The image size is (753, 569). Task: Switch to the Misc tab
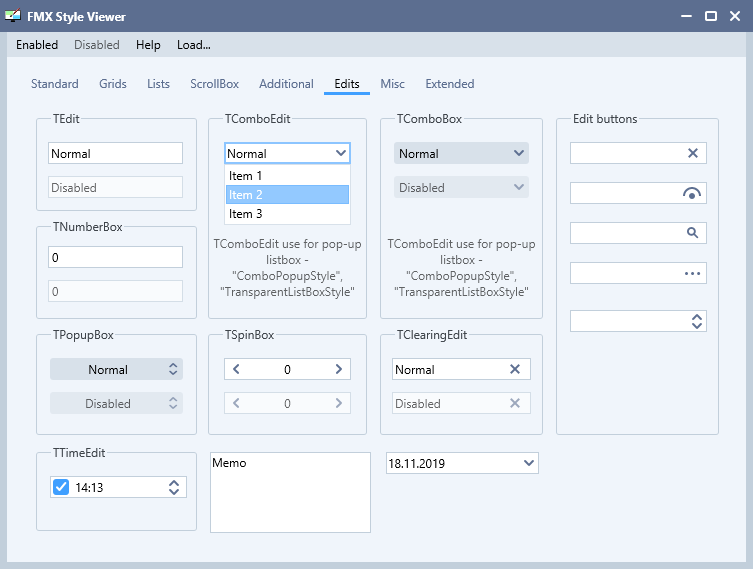tap(392, 84)
